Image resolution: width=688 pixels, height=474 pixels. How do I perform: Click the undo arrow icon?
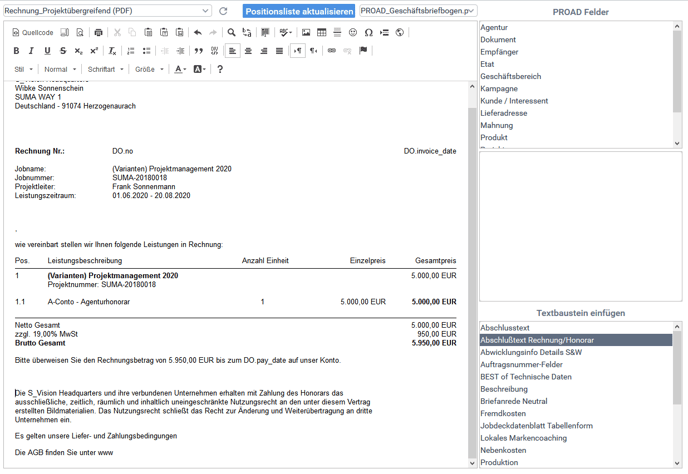tap(198, 33)
